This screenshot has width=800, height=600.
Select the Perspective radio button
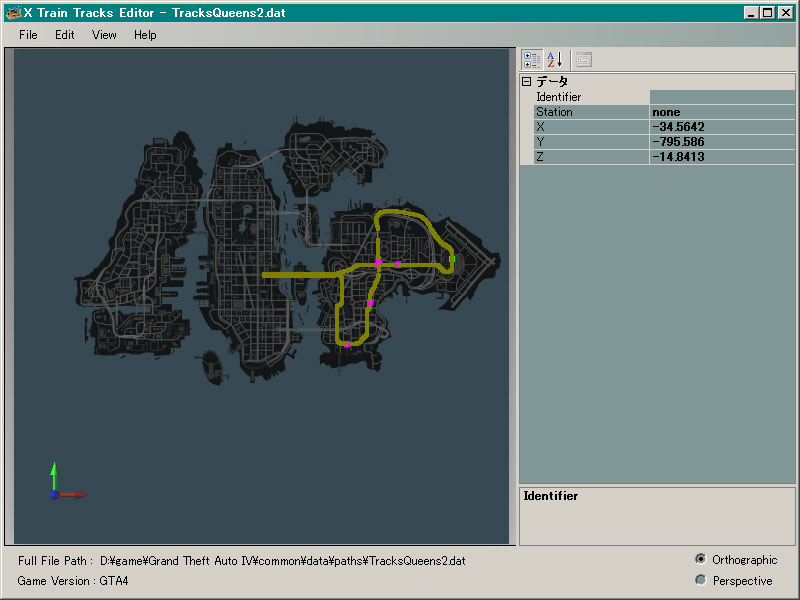coord(701,580)
